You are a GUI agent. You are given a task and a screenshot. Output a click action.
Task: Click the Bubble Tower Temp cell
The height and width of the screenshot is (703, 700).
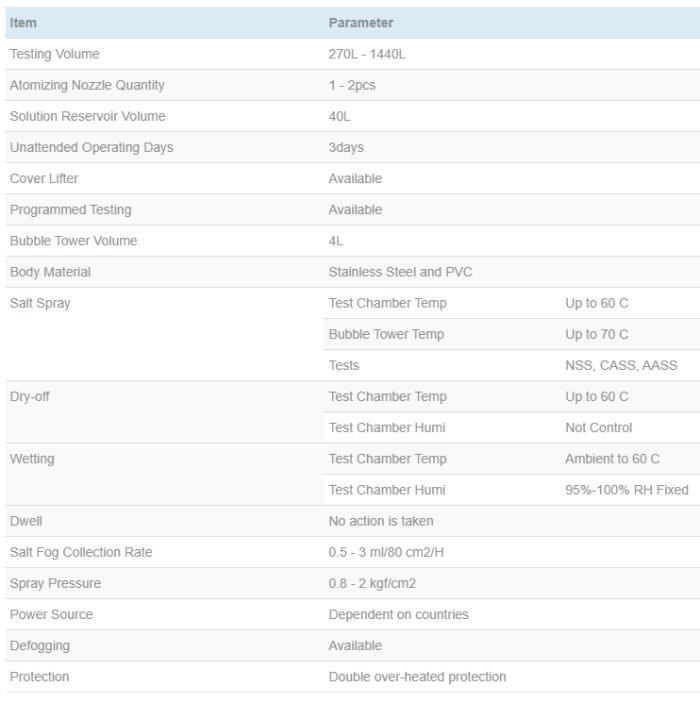pyautogui.click(x=386, y=333)
